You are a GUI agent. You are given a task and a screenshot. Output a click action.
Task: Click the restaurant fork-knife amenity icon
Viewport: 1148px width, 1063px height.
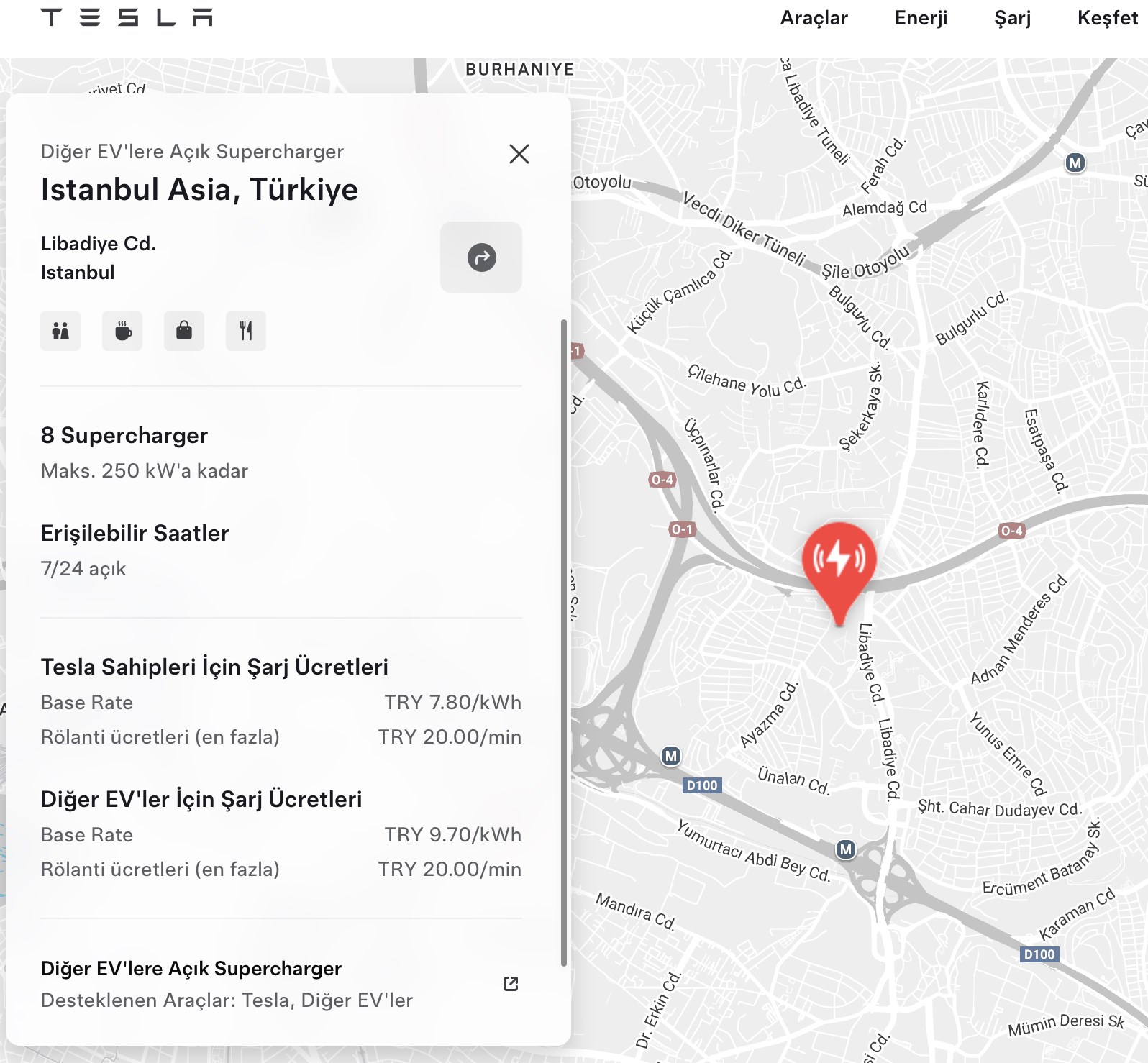246,331
